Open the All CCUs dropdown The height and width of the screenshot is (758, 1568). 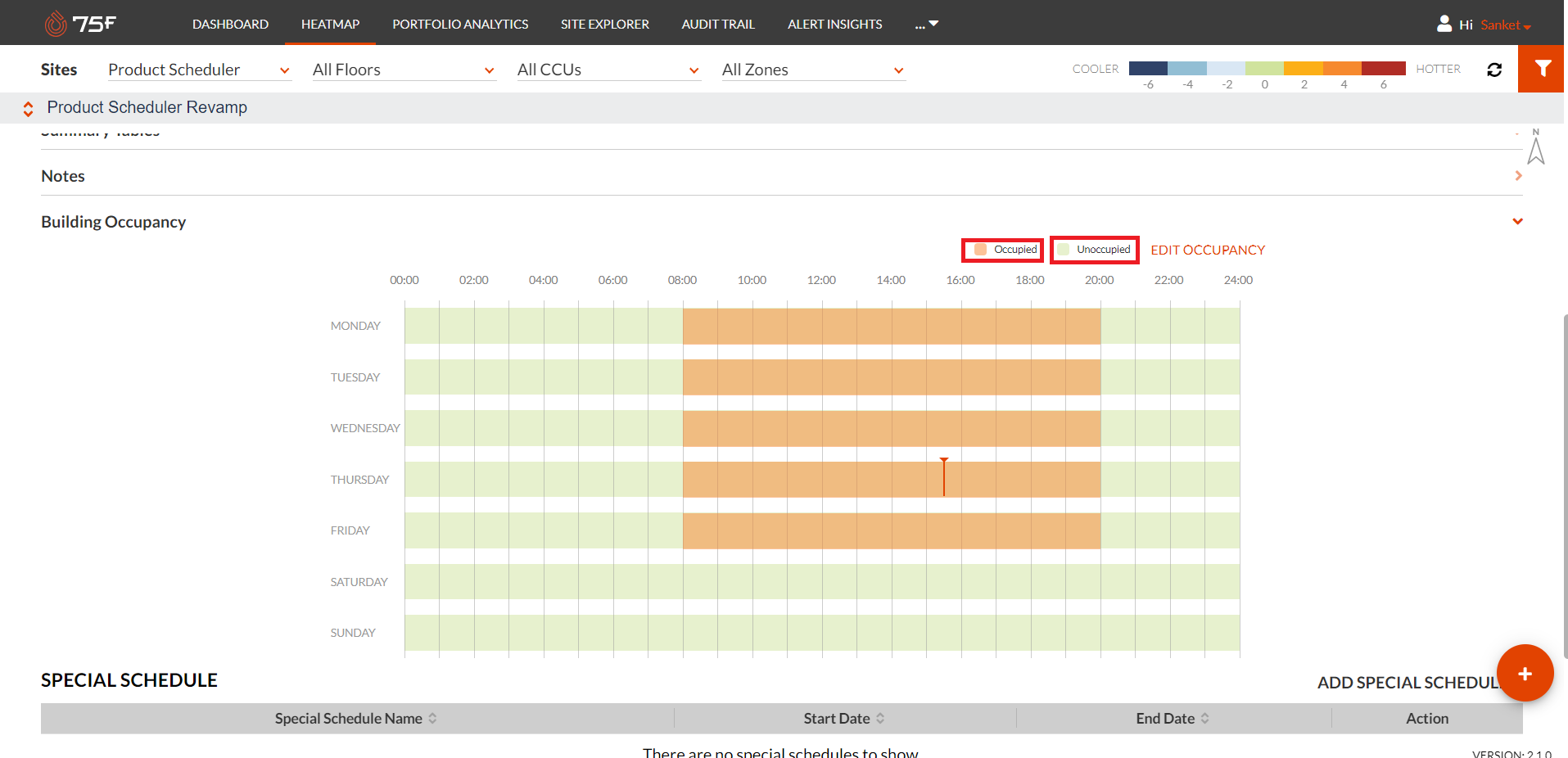608,70
